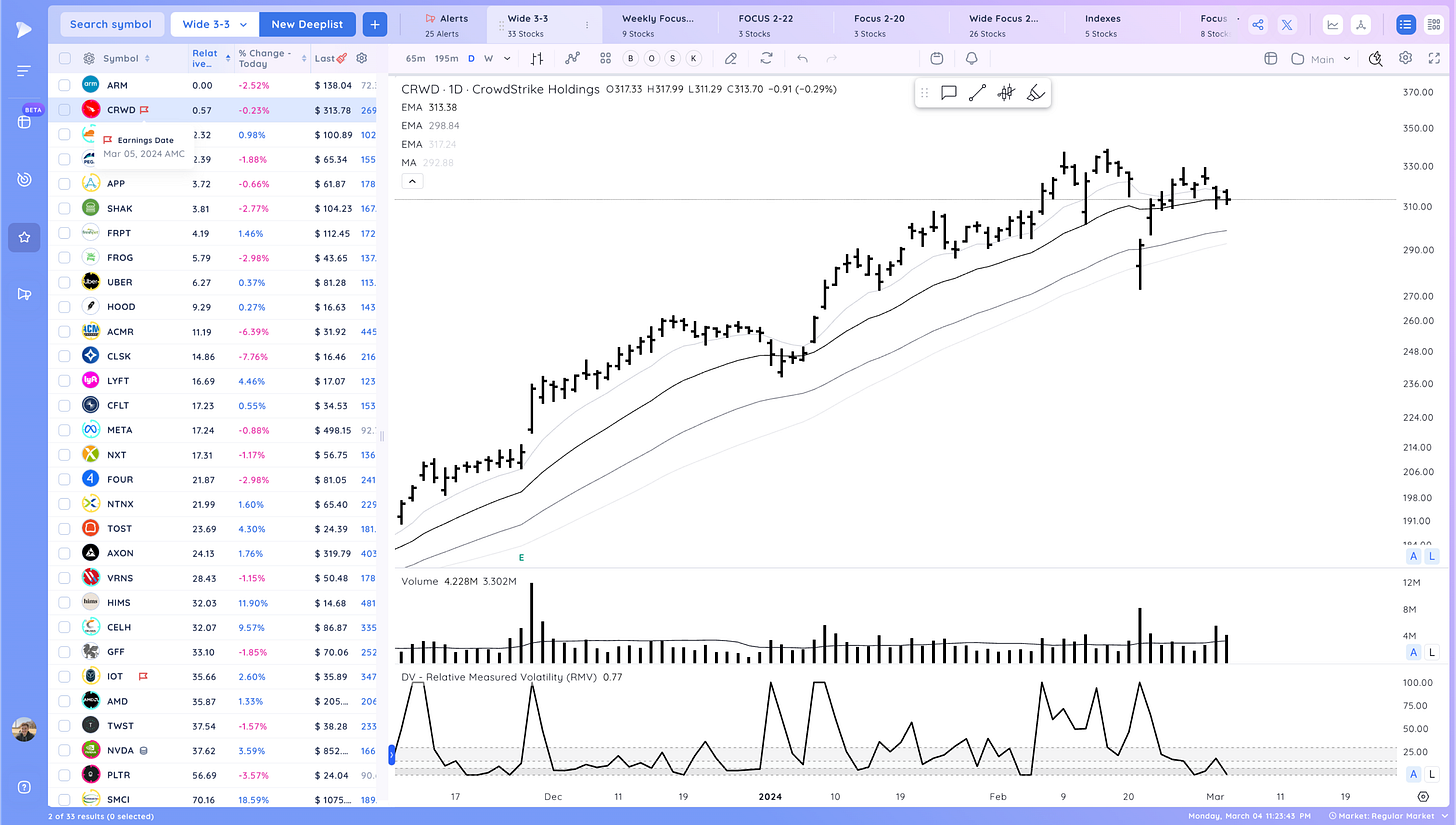
Task: Collapse the indicator legend chevron
Action: click(x=412, y=181)
